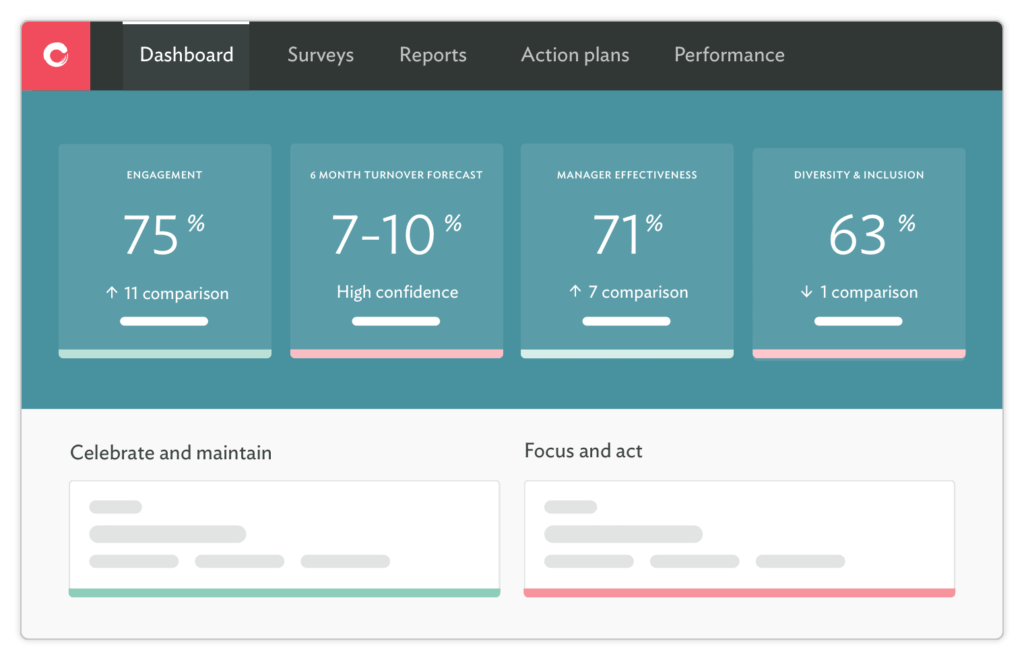The image size is (1024, 660).
Task: Go to Action plans
Action: [x=575, y=55]
